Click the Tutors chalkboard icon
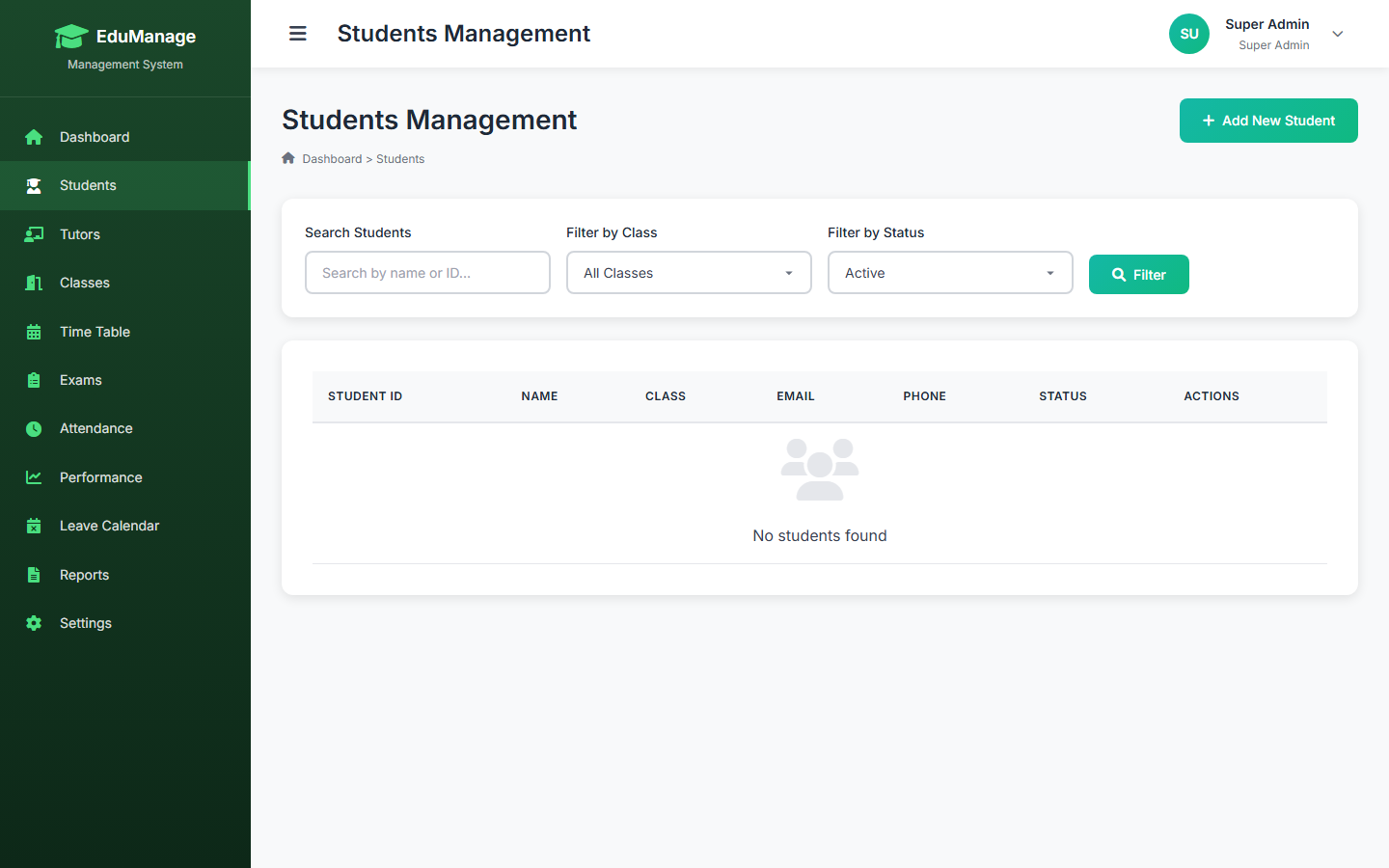The width and height of the screenshot is (1389, 868). [x=34, y=234]
